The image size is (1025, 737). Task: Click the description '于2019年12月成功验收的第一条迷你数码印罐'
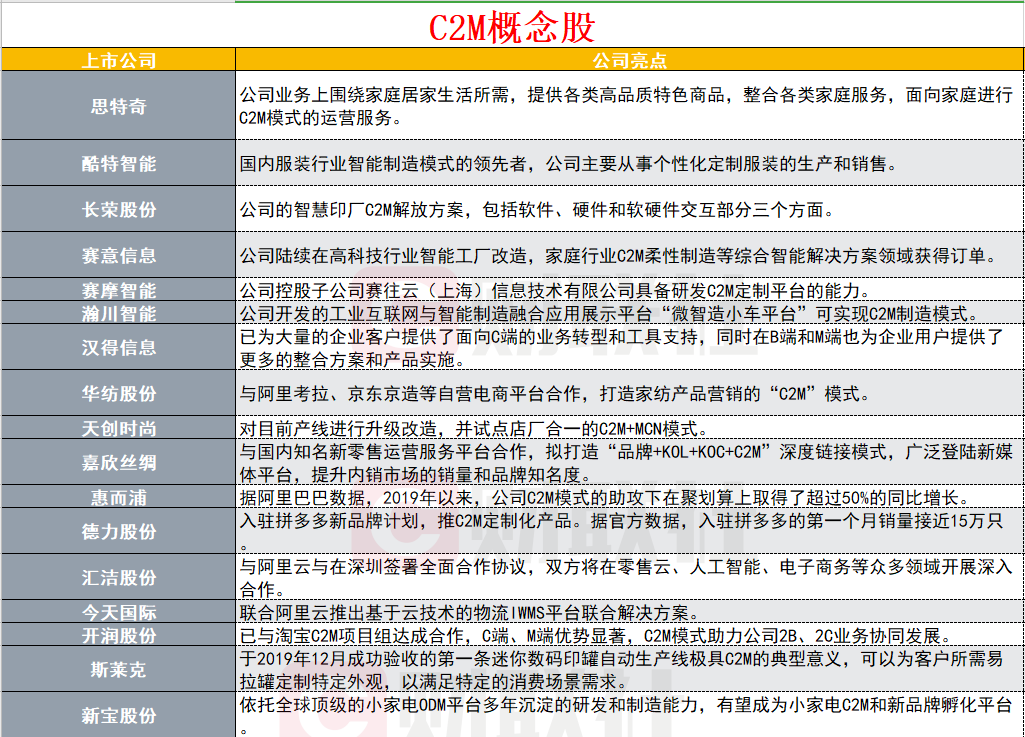pyautogui.click(x=630, y=669)
